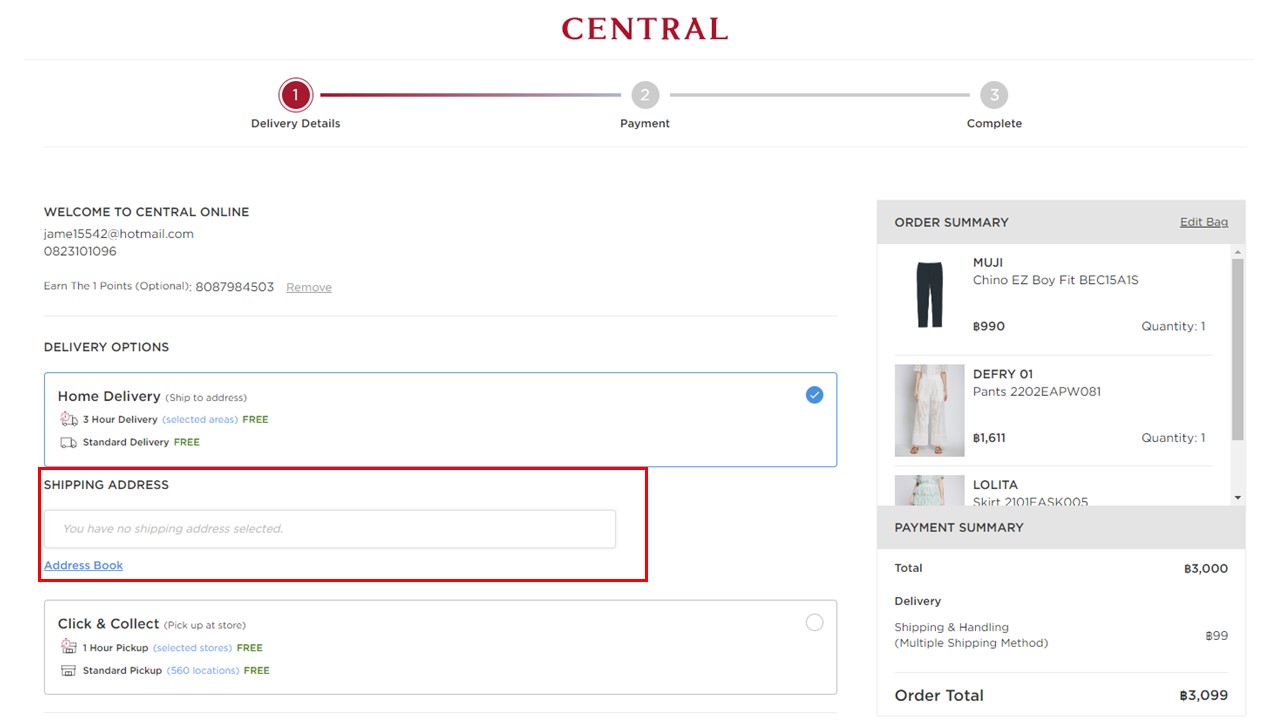This screenshot has height=720, width=1280.
Task: Open the 560 locations link
Action: (203, 671)
